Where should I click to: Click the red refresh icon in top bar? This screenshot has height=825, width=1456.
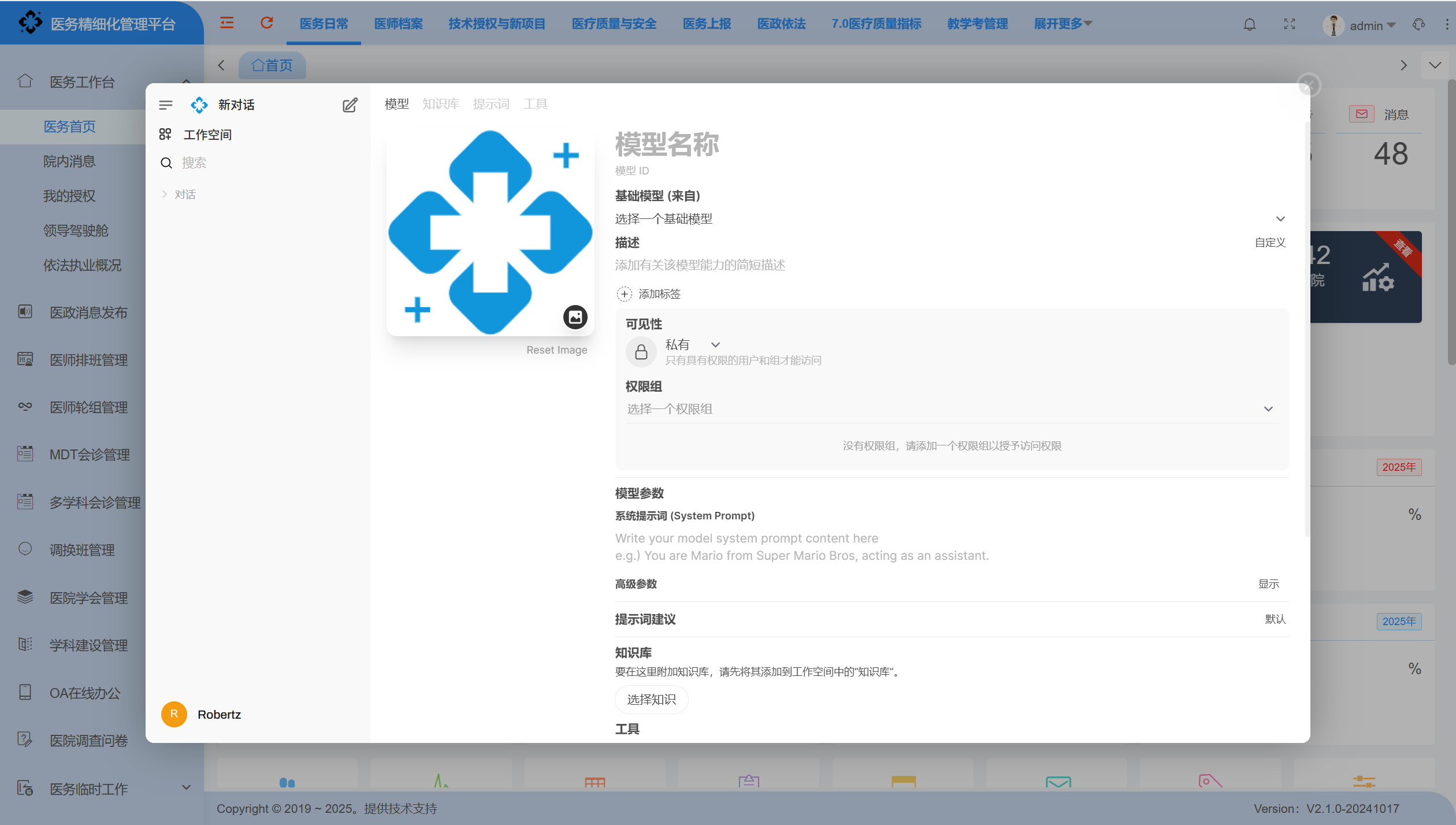tap(266, 23)
